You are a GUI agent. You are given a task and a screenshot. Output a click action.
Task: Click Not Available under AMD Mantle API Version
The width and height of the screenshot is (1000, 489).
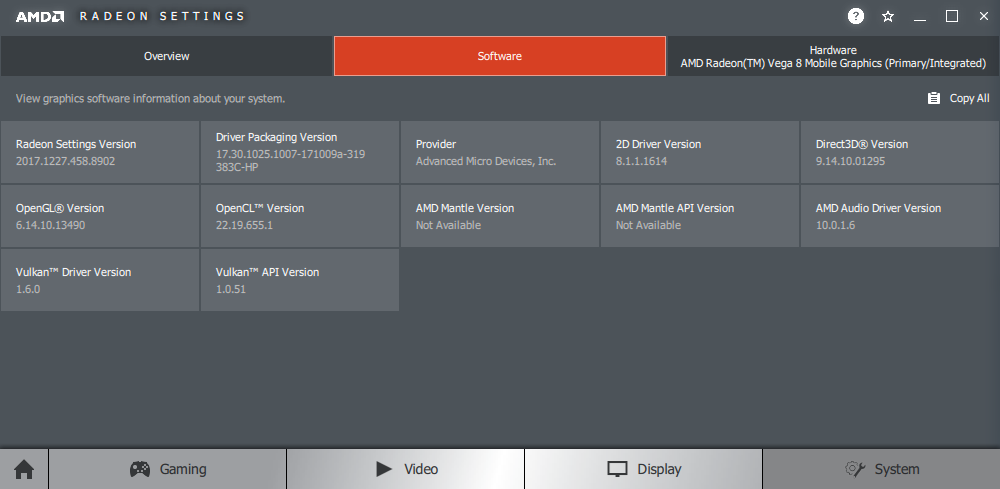[649, 225]
